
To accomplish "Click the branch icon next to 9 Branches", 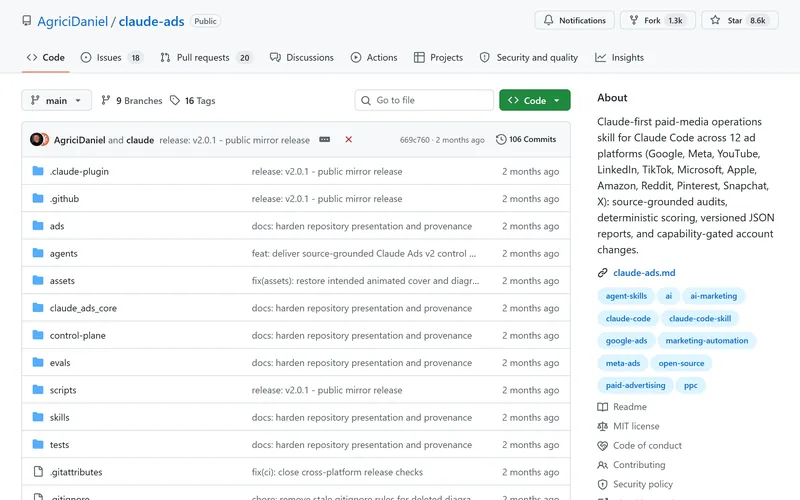I will coord(106,100).
